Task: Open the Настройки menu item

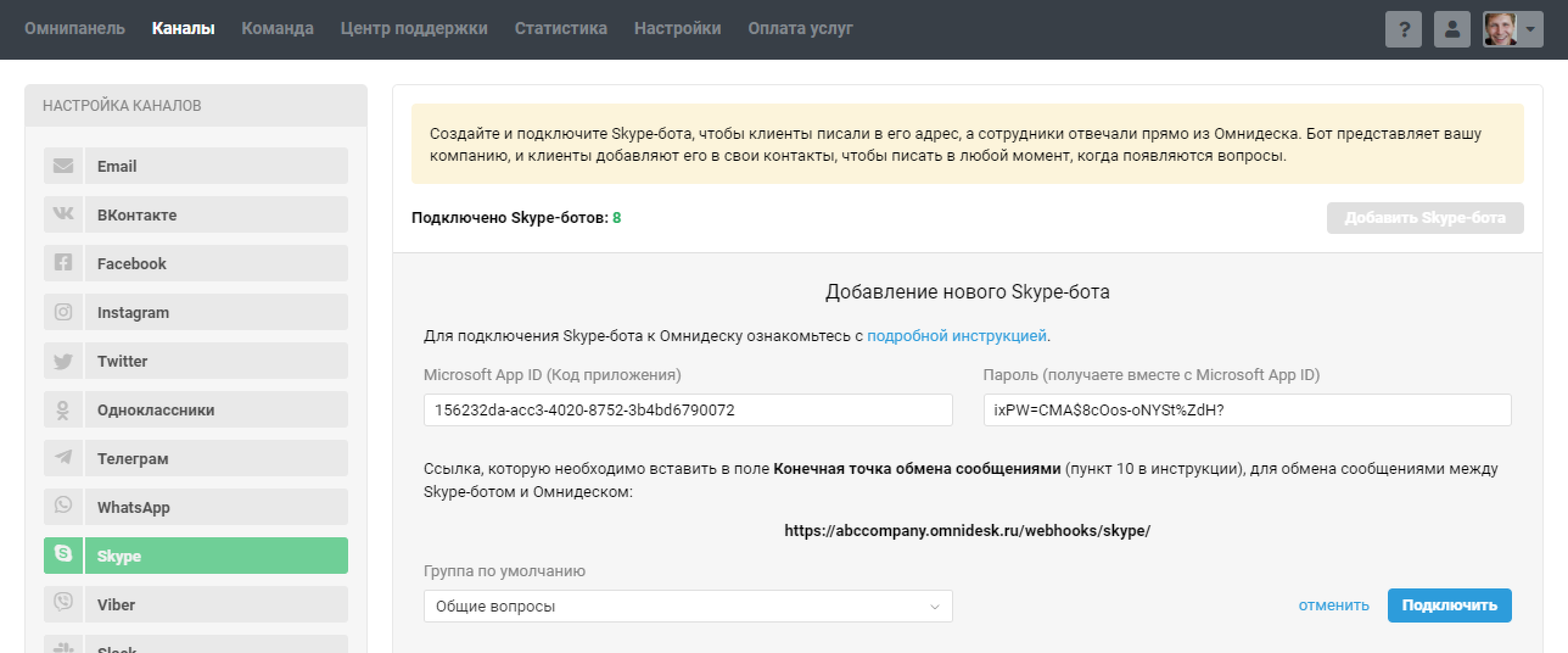Action: coord(677,29)
